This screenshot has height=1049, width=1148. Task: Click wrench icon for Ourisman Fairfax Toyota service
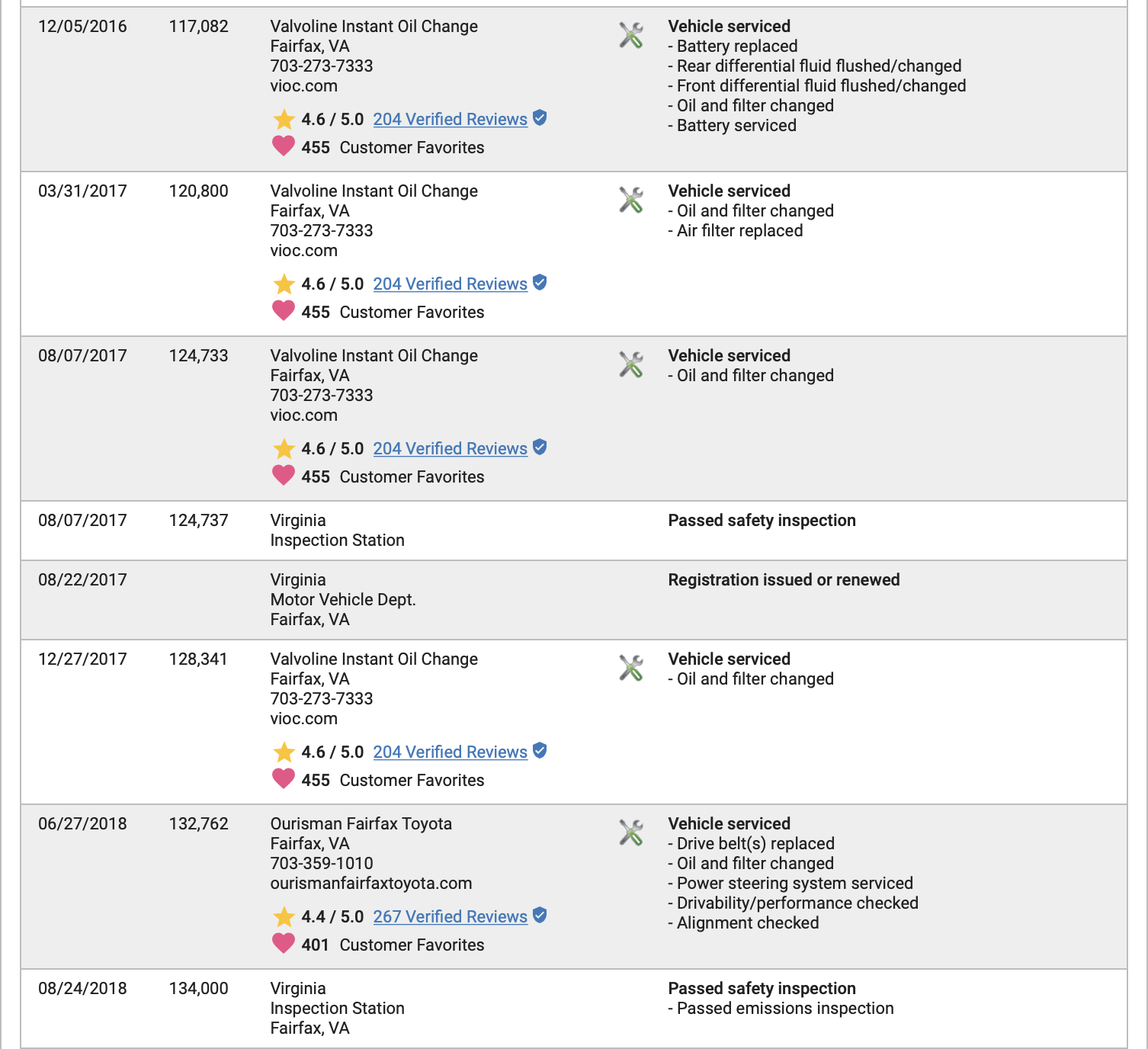[x=631, y=833]
